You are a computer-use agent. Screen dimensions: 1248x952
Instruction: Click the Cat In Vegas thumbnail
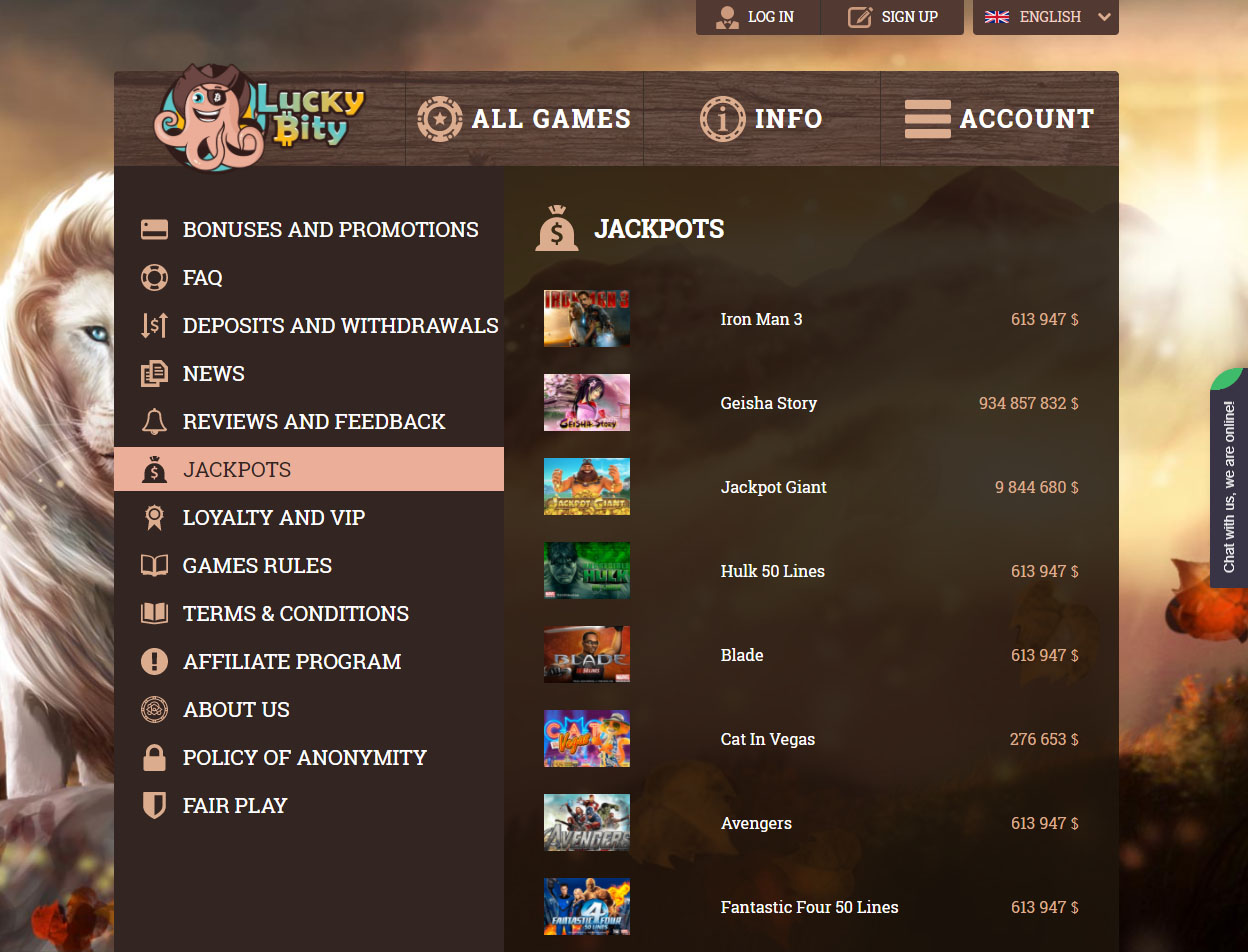coord(587,739)
